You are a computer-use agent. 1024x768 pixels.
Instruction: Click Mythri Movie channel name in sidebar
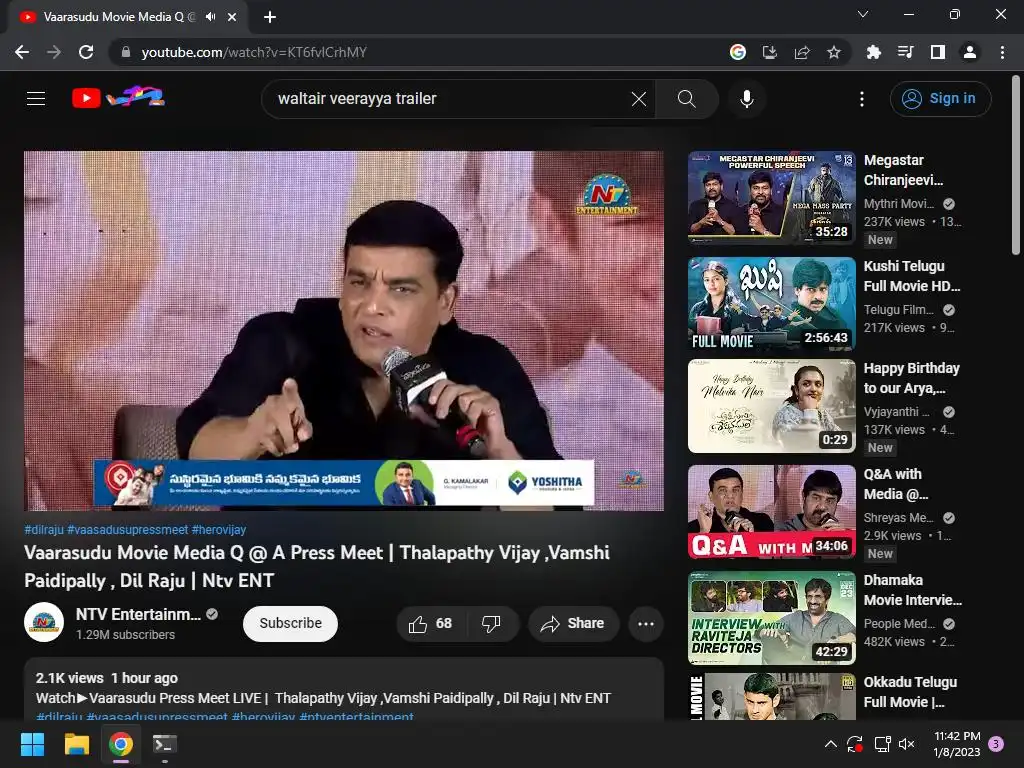[x=899, y=204]
